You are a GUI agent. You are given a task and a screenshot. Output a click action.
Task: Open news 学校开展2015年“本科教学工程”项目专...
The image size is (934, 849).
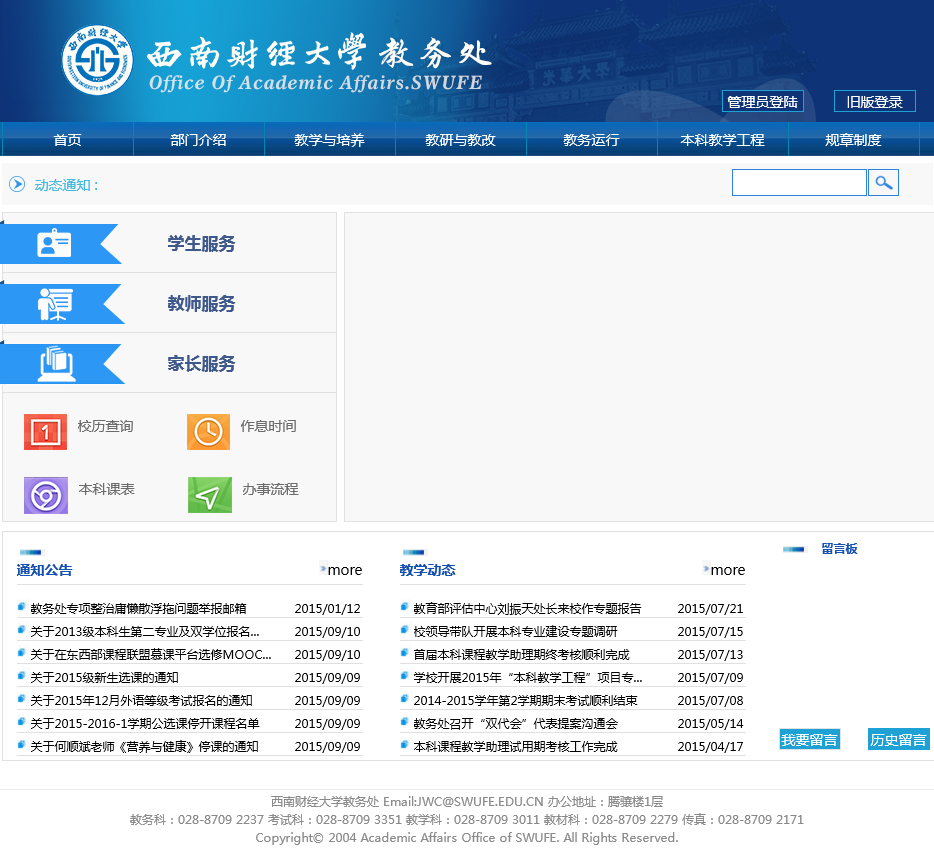(528, 677)
